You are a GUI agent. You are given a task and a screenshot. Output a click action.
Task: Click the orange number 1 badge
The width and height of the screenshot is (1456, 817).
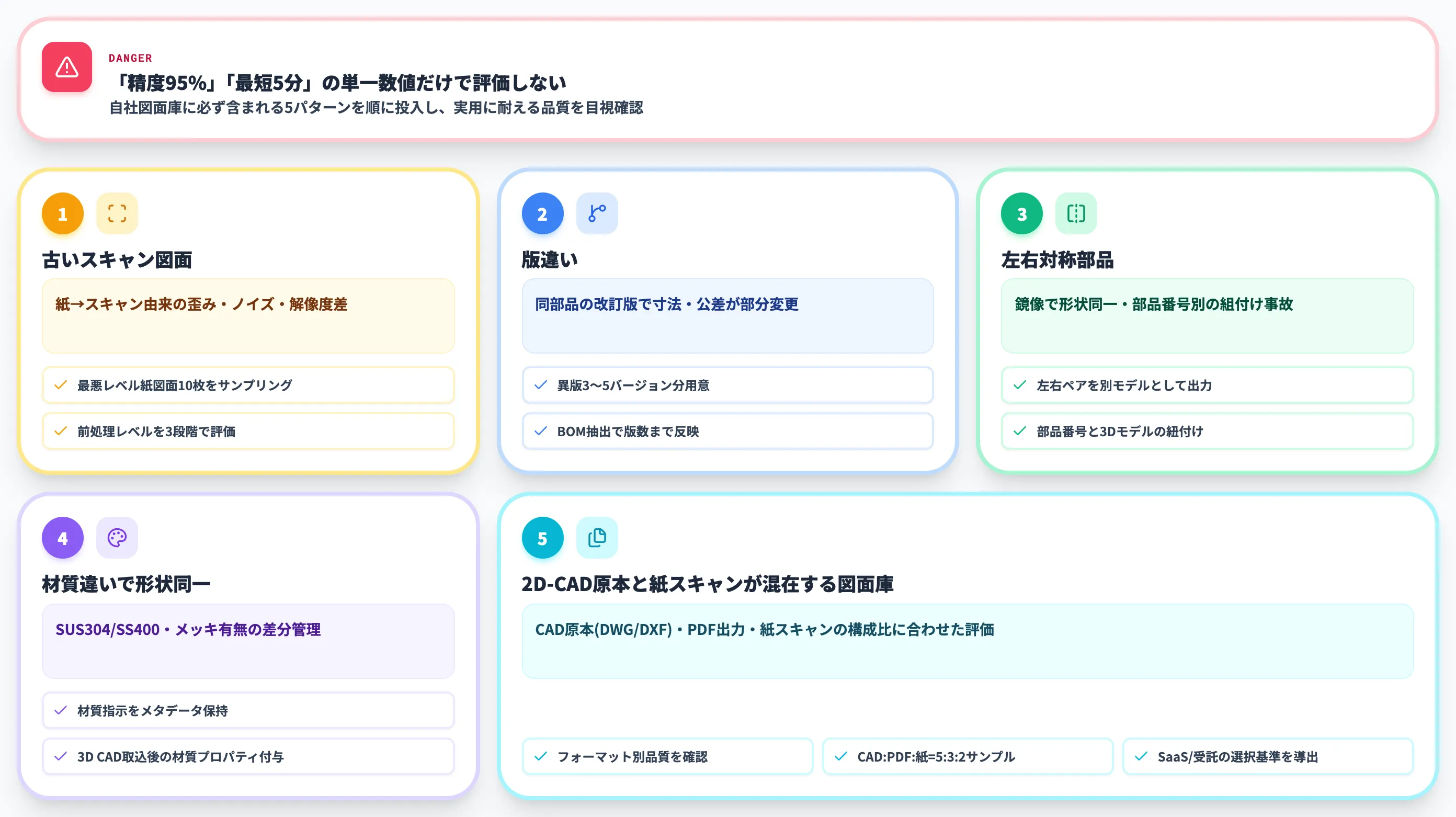(63, 214)
